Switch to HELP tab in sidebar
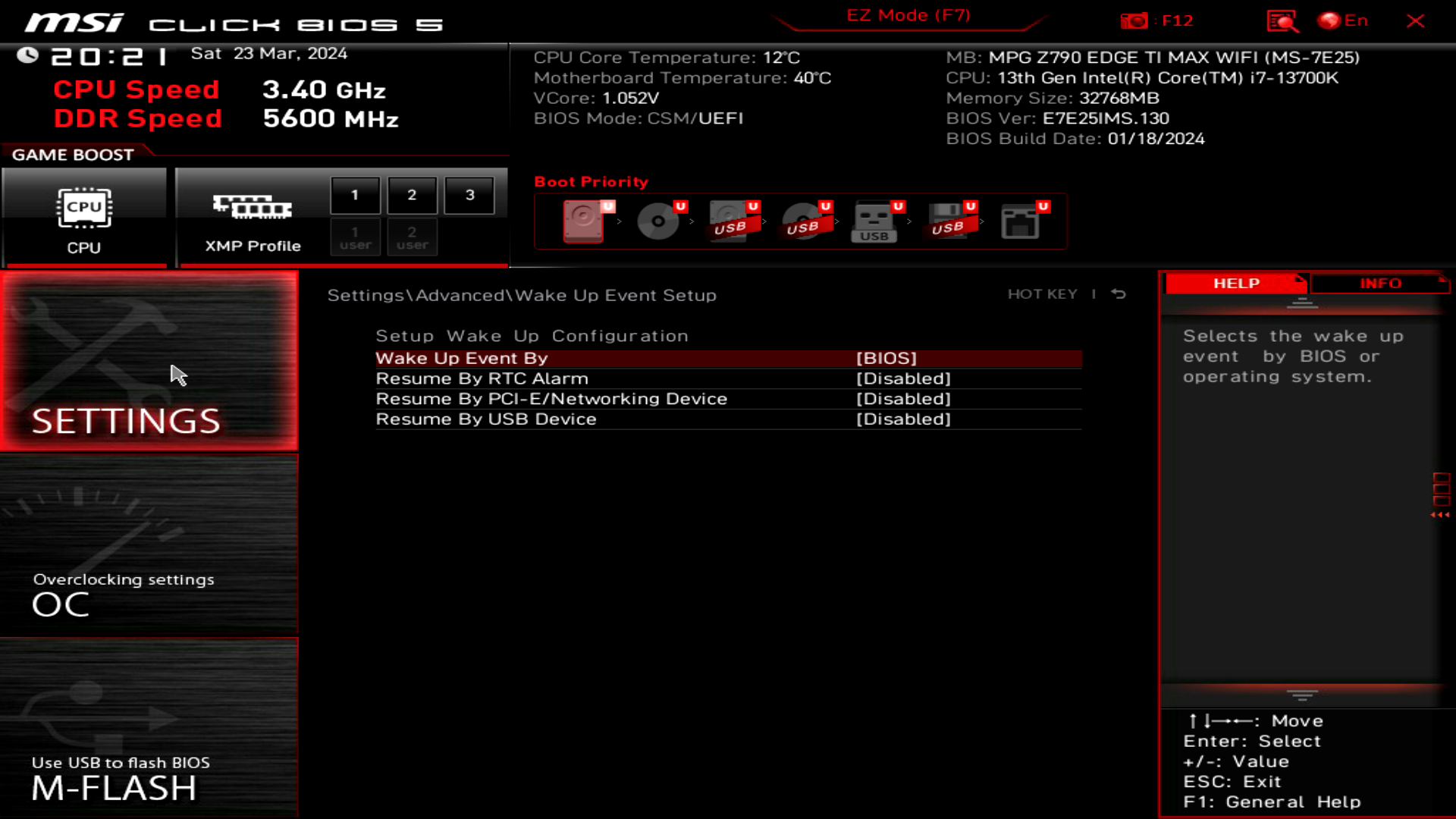Viewport: 1456px width, 819px height. [1237, 283]
